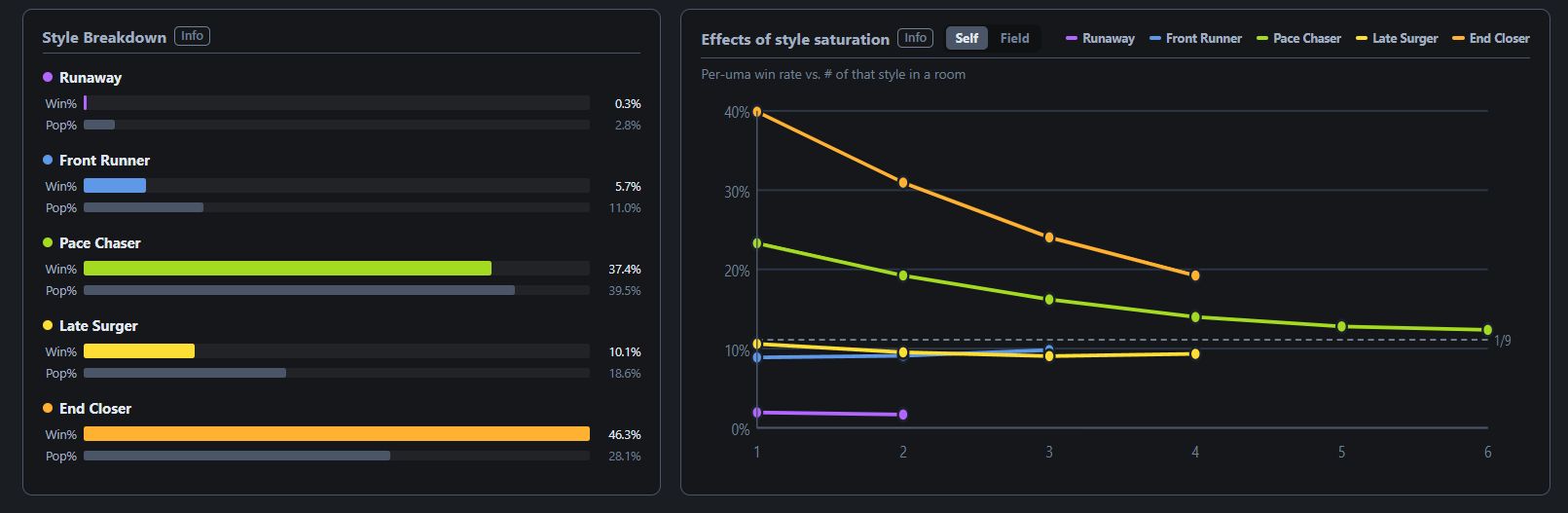Click the orange End Closer style dot
Image resolution: width=1568 pixels, height=513 pixels.
(48, 408)
